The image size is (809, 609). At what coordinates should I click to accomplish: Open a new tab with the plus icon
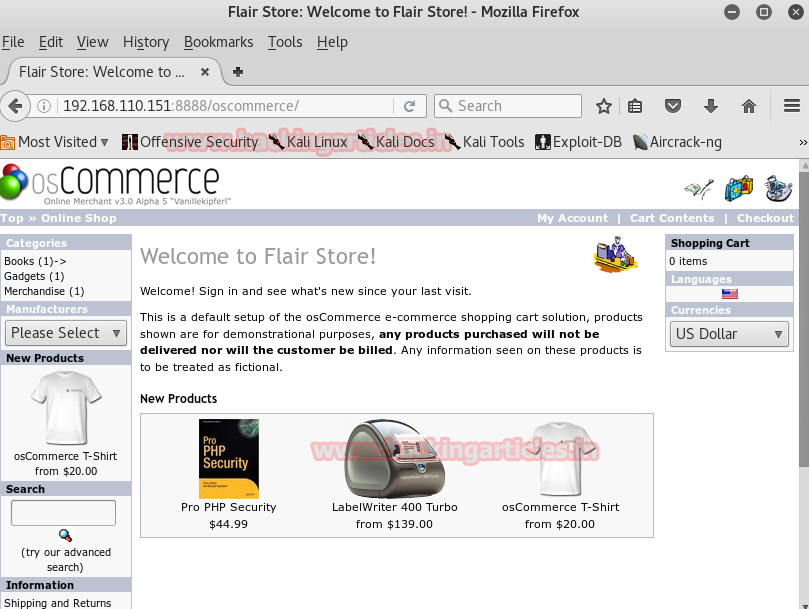[238, 72]
